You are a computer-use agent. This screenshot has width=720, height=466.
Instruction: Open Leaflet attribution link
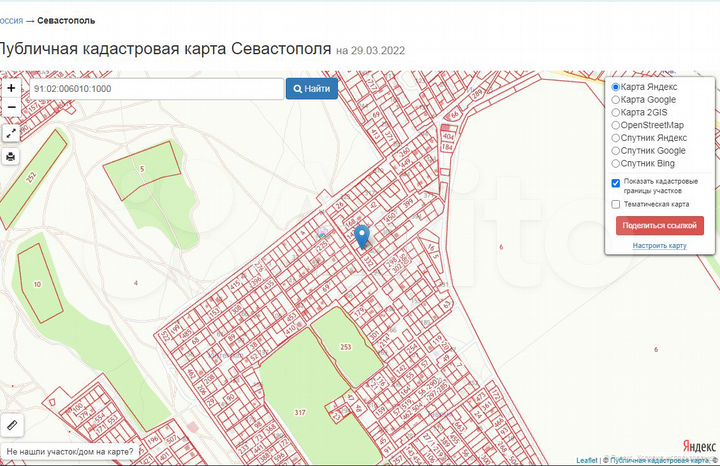coord(587,460)
